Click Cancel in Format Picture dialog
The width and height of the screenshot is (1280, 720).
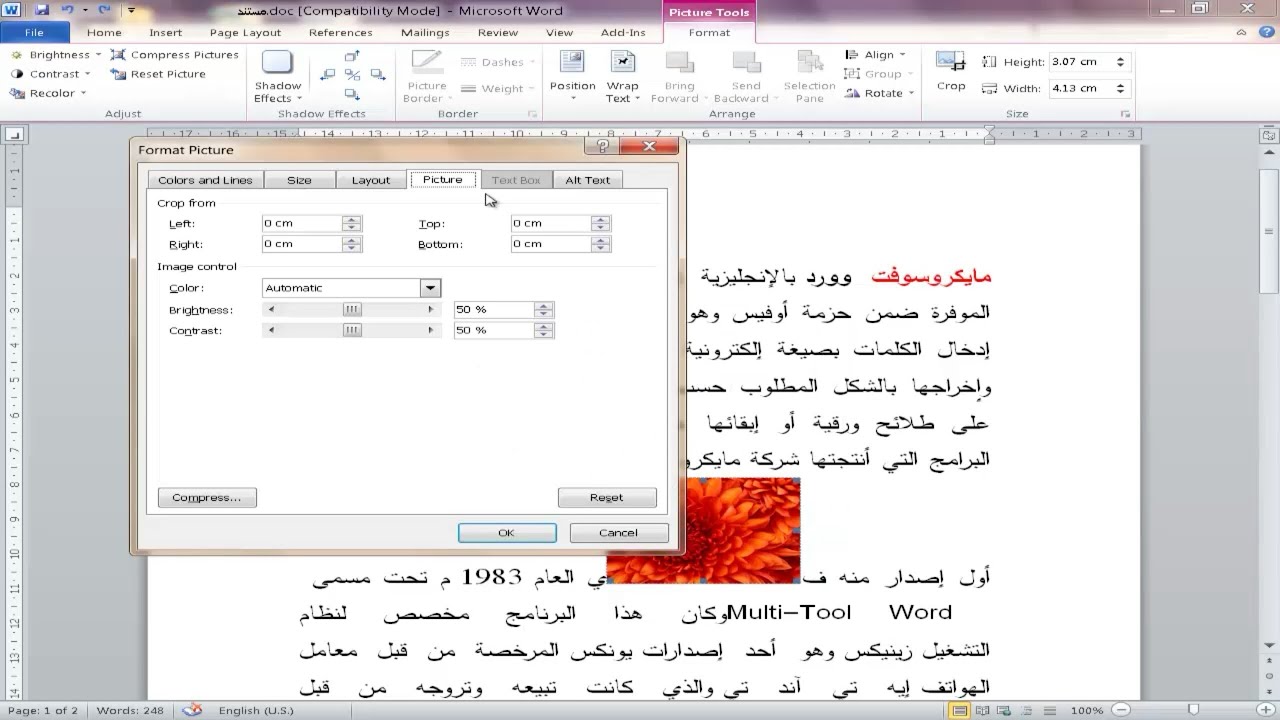click(x=618, y=533)
